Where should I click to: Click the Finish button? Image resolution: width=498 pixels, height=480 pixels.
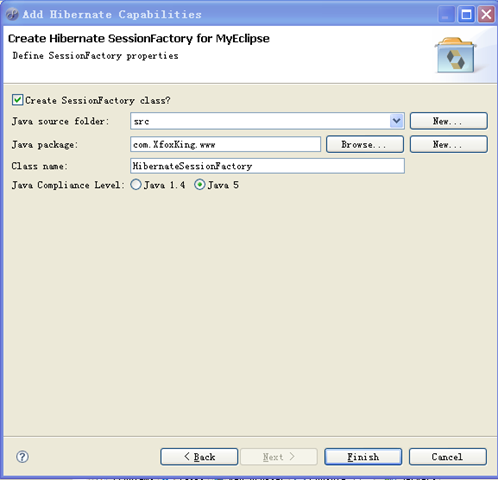[363, 457]
